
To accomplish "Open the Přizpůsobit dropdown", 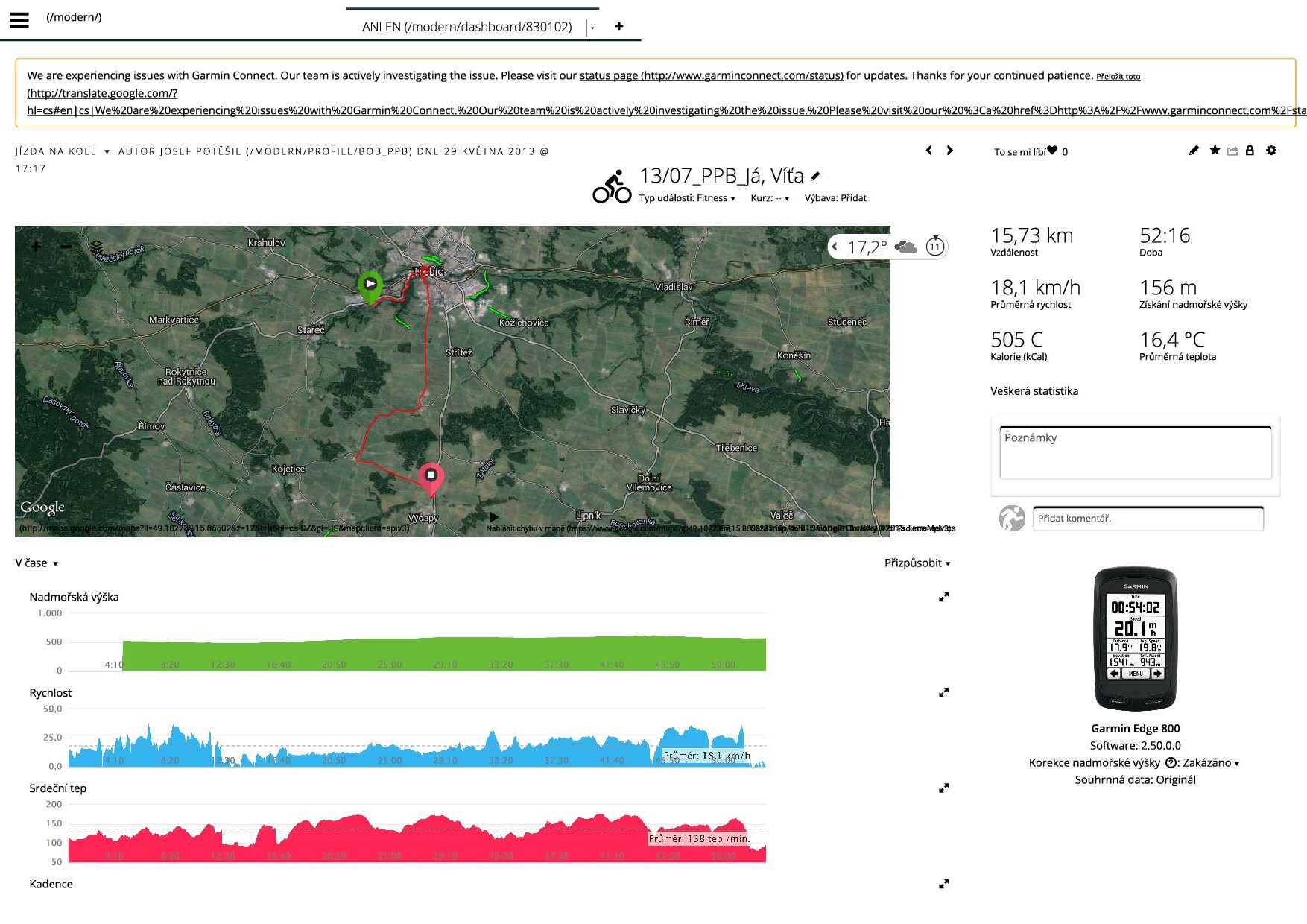I will coord(917,563).
